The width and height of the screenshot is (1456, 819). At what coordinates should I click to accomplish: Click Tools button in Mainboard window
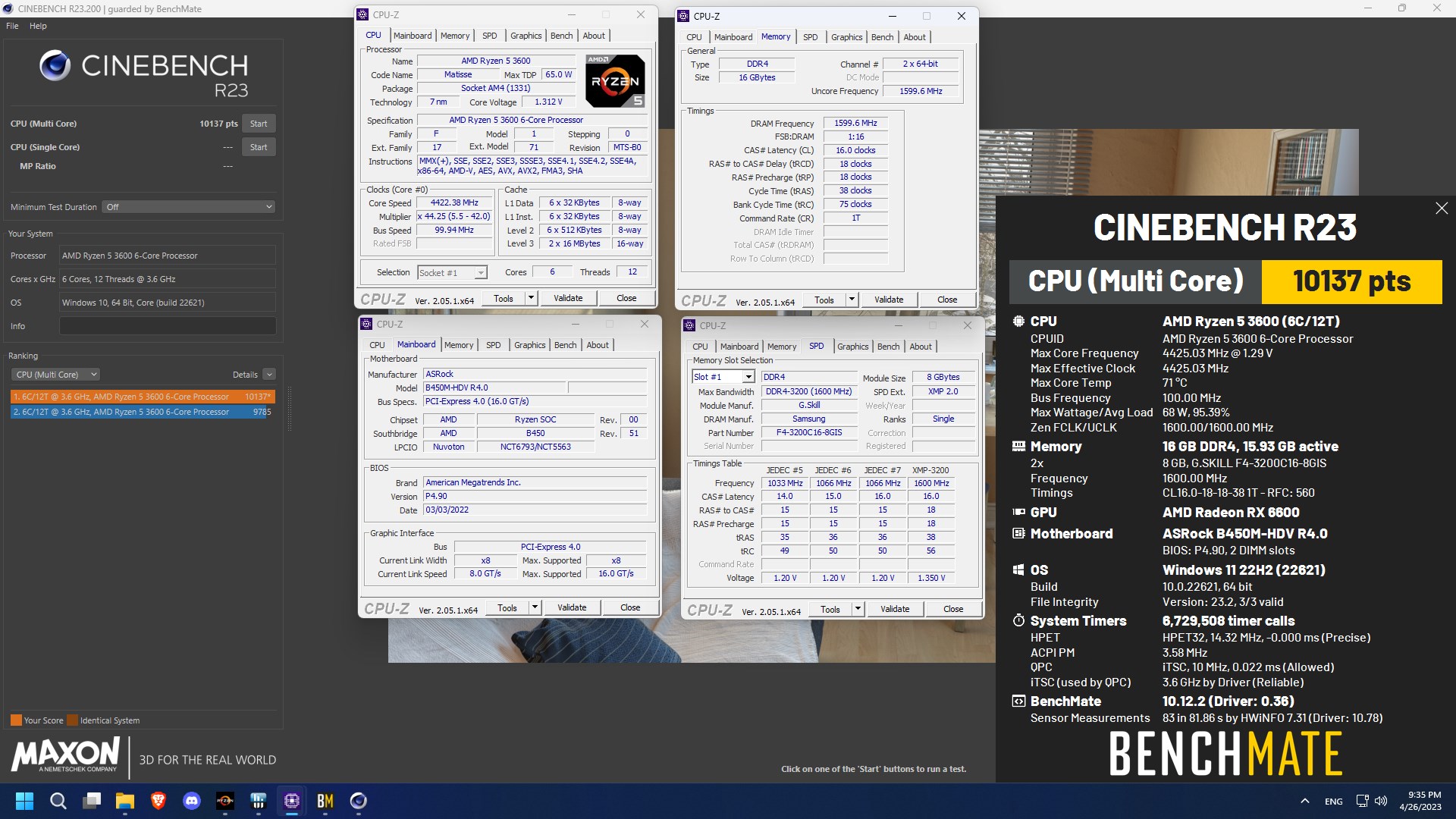[507, 607]
